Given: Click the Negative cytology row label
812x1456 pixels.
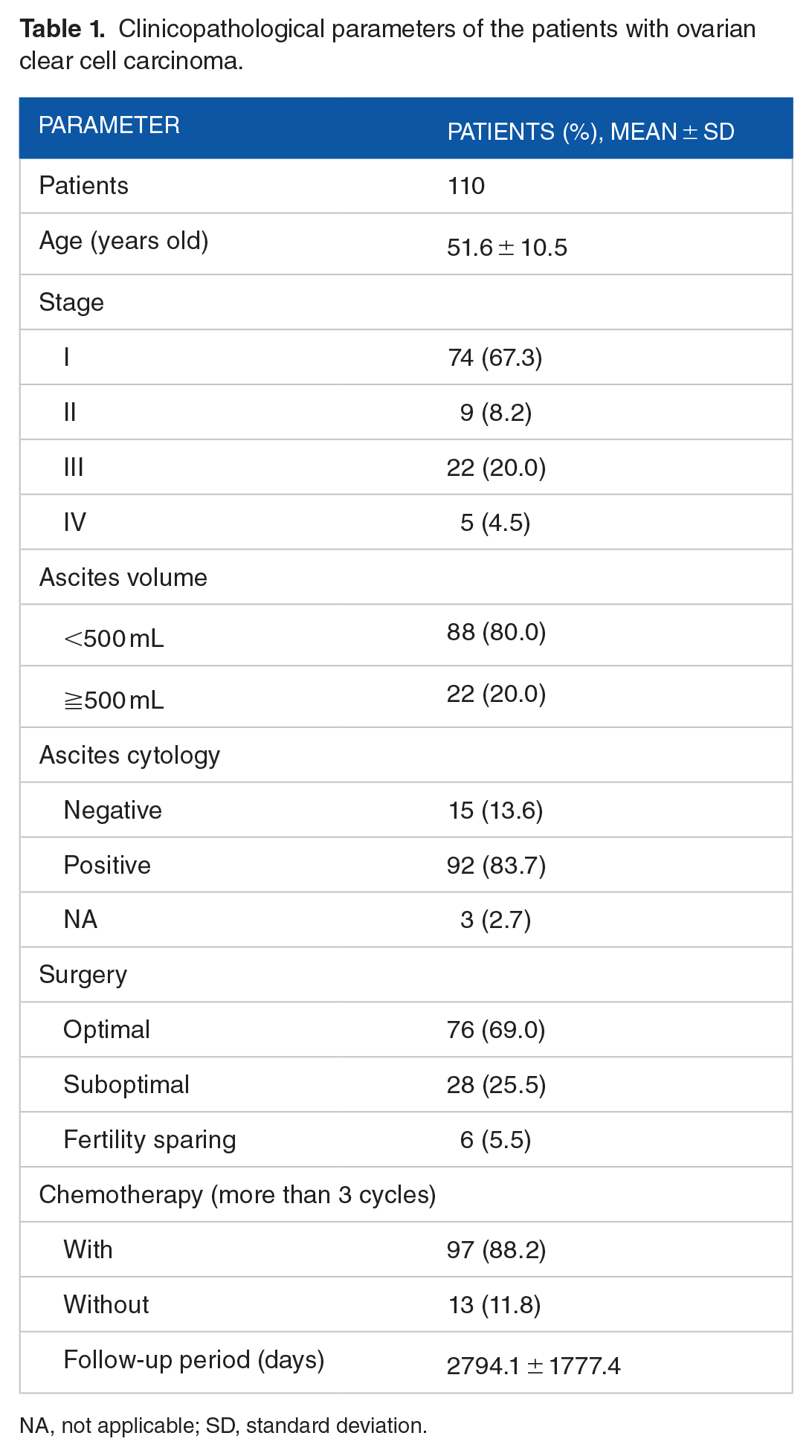Looking at the screenshot, I should pyautogui.click(x=113, y=810).
